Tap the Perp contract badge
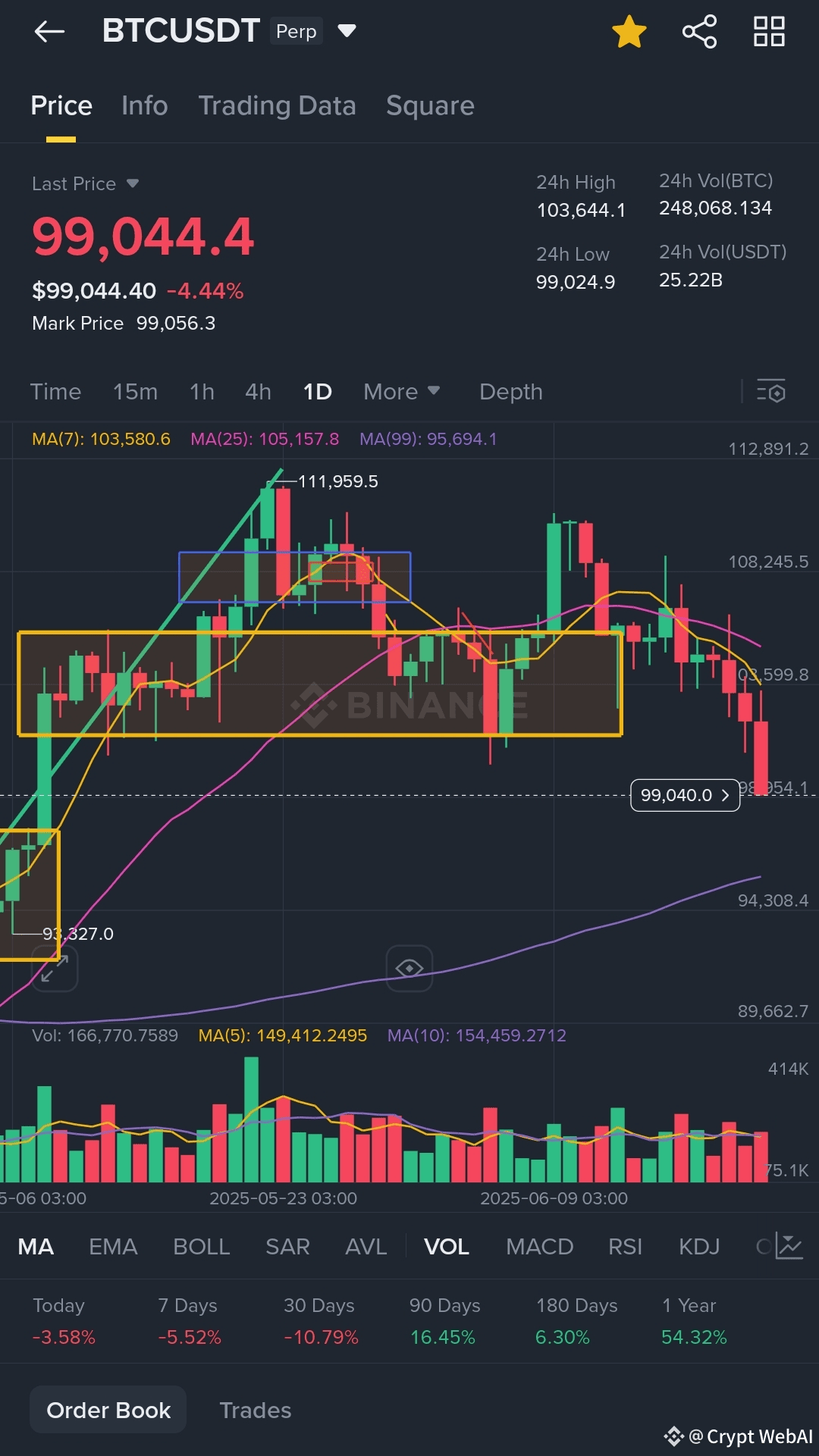The width and height of the screenshot is (819, 1456). click(297, 31)
